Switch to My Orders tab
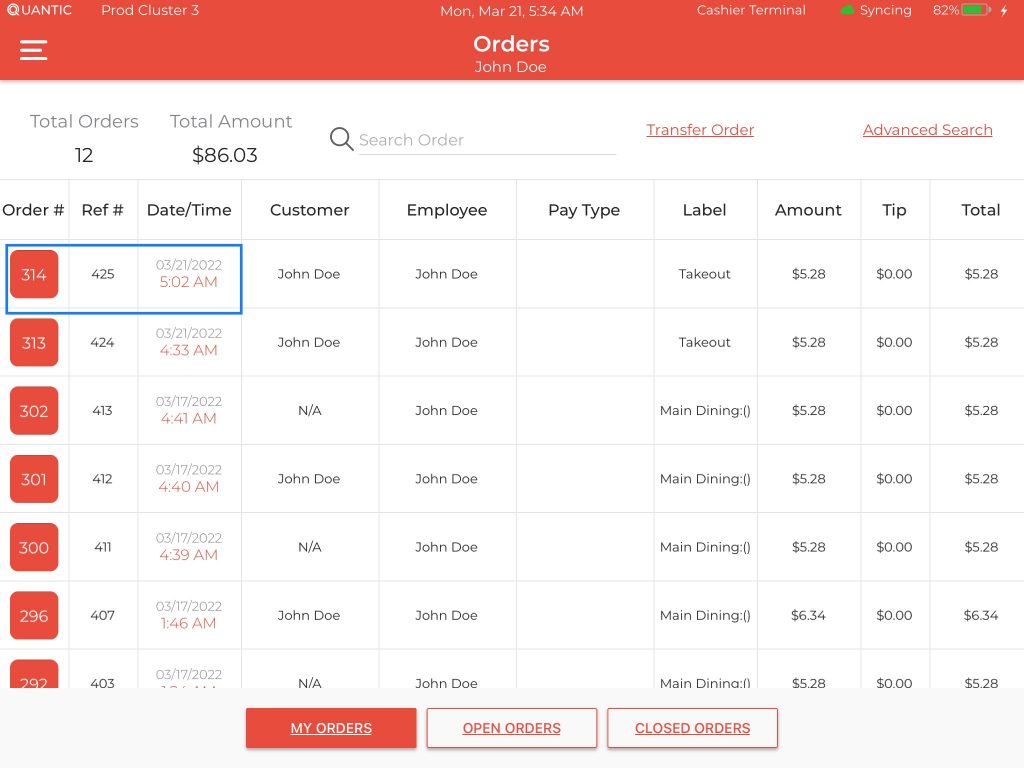Image resolution: width=1024 pixels, height=768 pixels. coord(331,728)
